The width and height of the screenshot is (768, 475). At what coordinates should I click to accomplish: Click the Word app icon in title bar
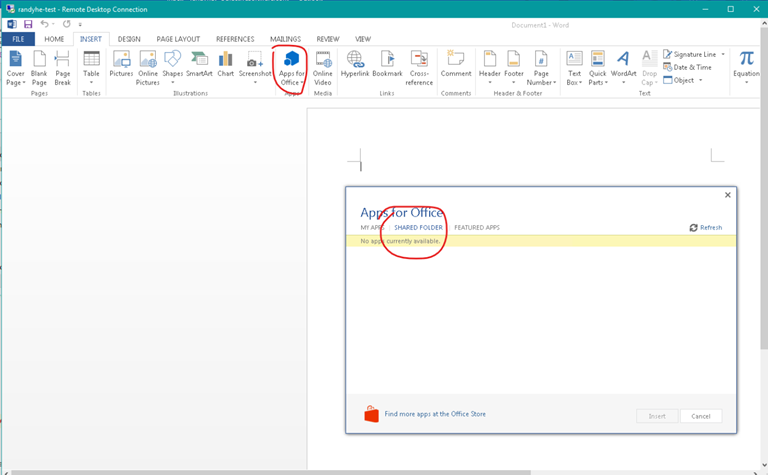point(12,24)
